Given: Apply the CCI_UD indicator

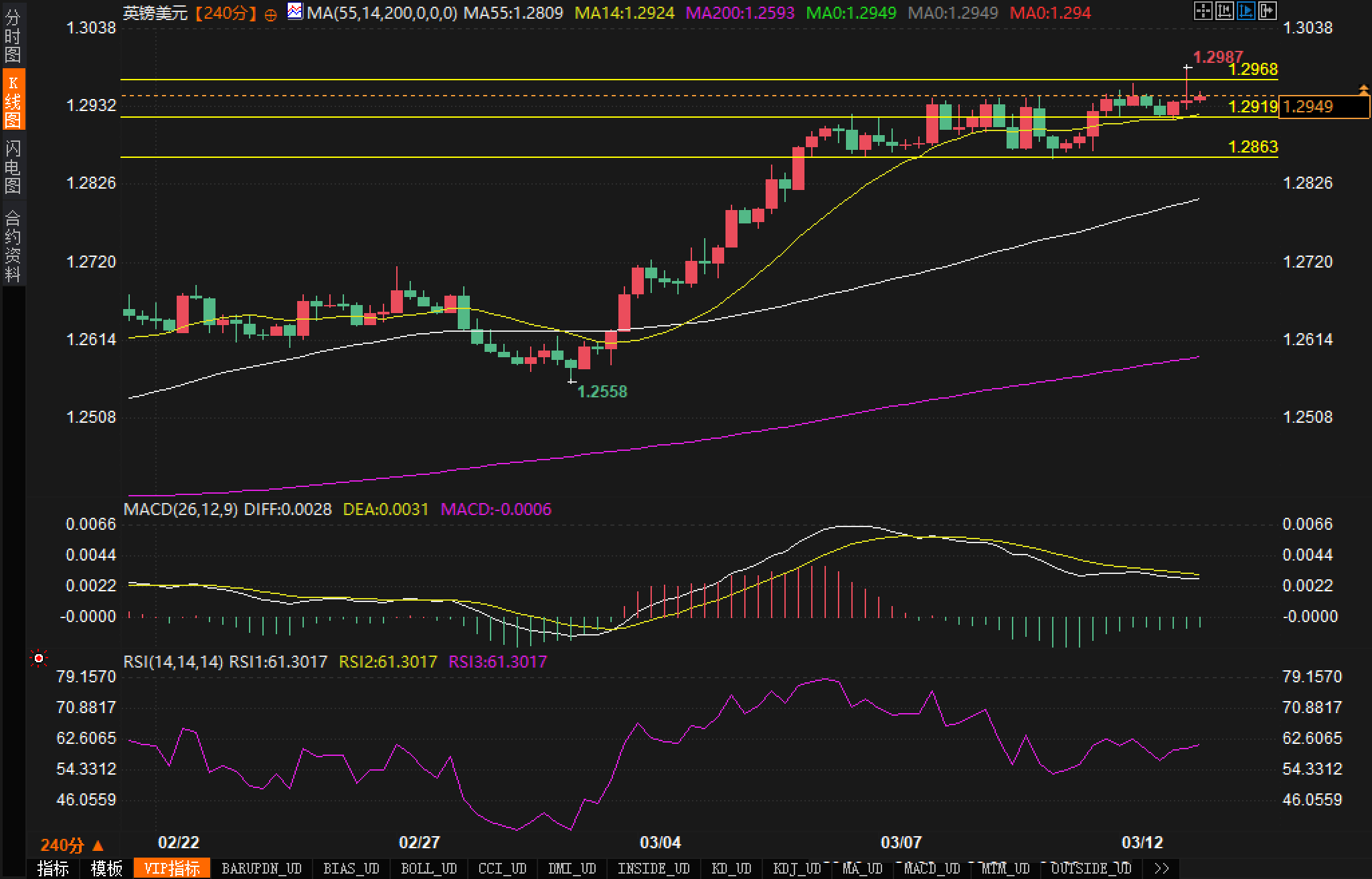Looking at the screenshot, I should 502,868.
